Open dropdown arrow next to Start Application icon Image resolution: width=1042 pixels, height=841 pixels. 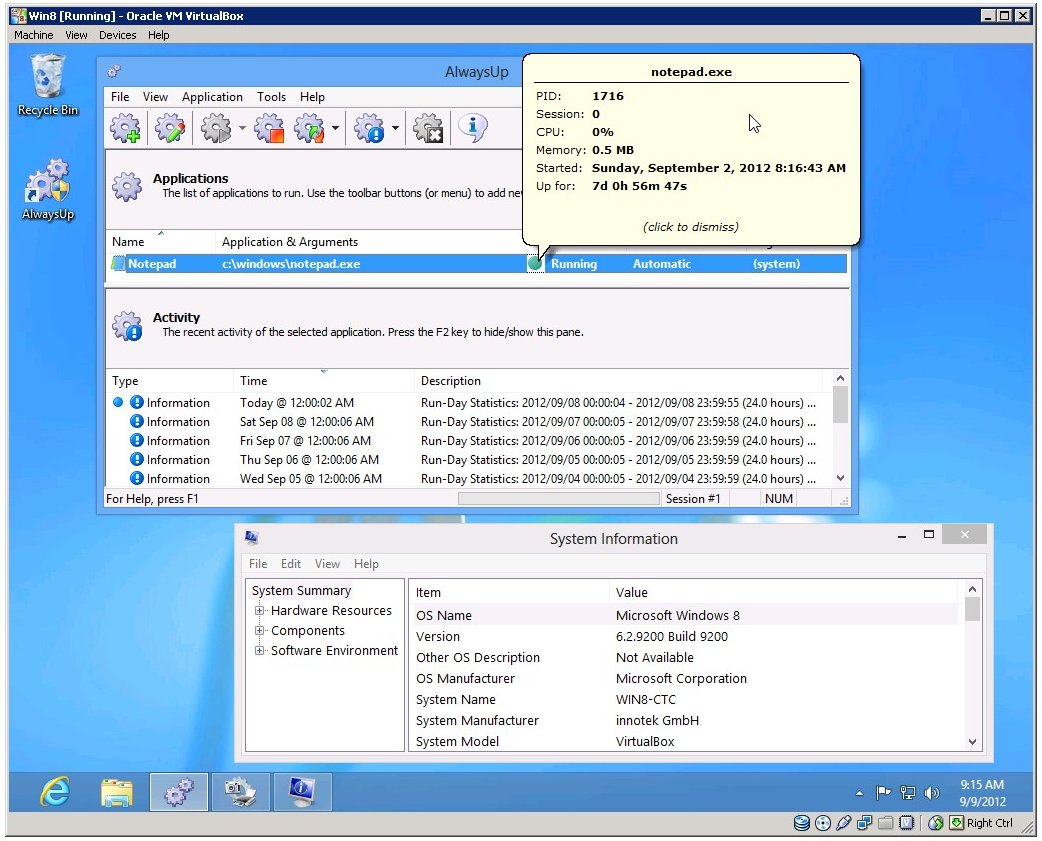click(x=242, y=128)
